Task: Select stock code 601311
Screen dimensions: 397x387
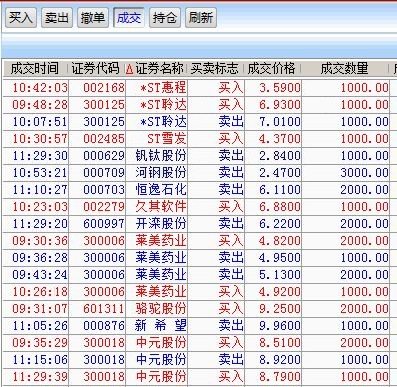Action: (104, 309)
